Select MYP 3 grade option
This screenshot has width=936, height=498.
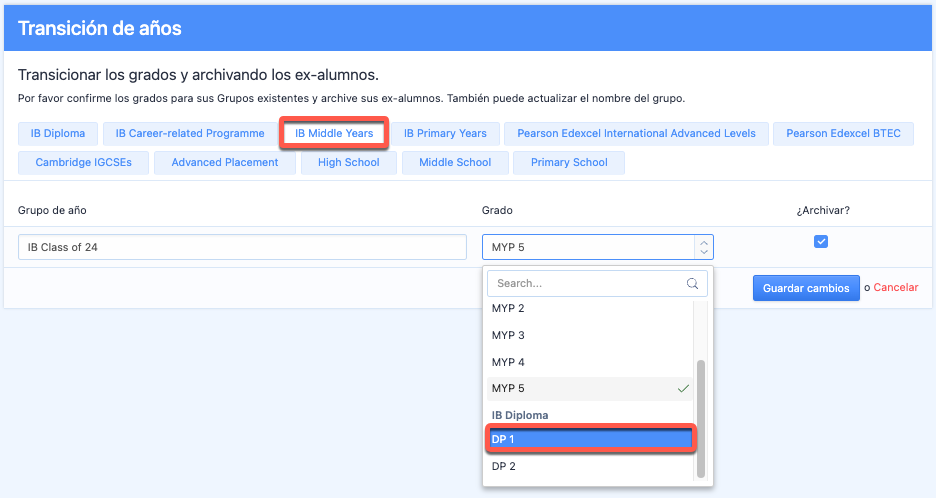pyautogui.click(x=590, y=335)
